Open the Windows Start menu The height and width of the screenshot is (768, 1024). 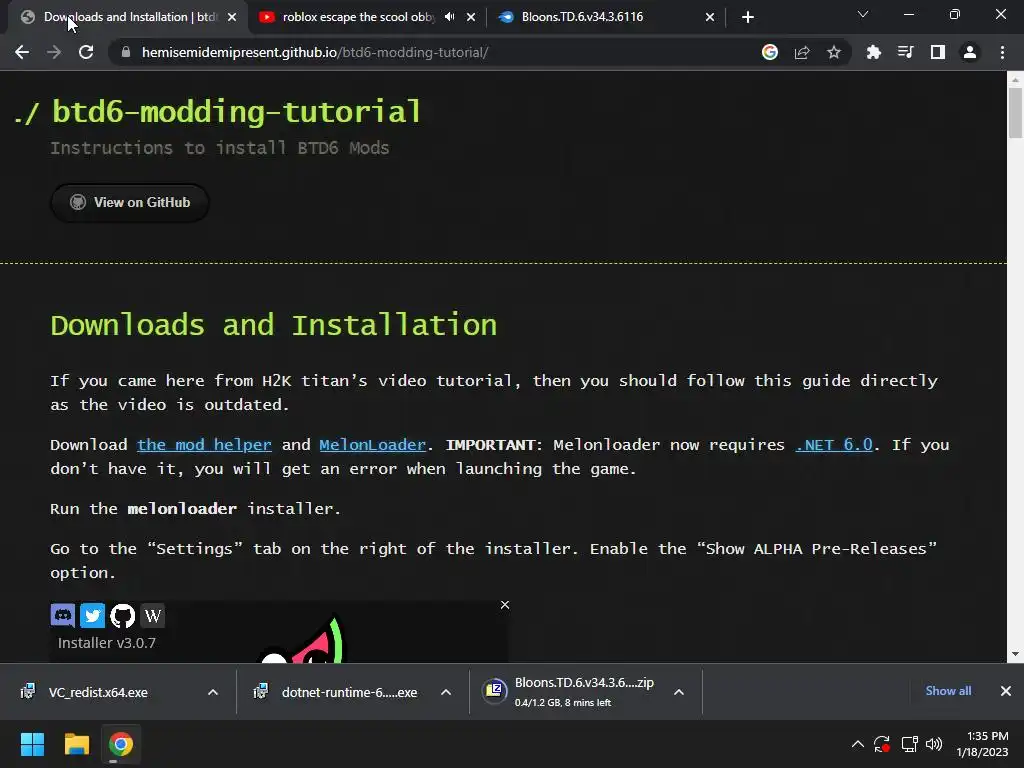(32, 744)
